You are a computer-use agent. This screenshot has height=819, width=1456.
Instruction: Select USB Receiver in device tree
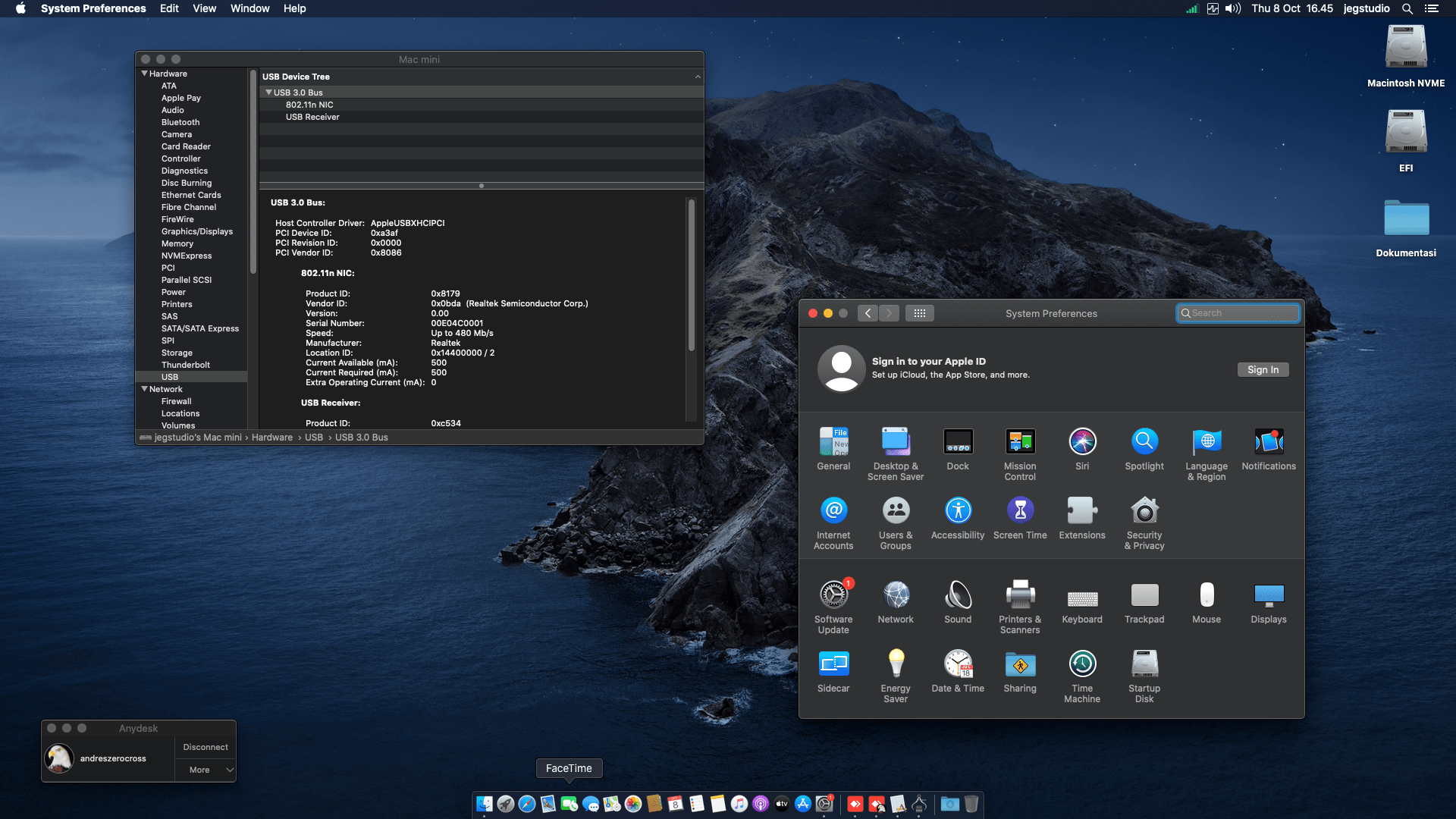[x=312, y=117]
